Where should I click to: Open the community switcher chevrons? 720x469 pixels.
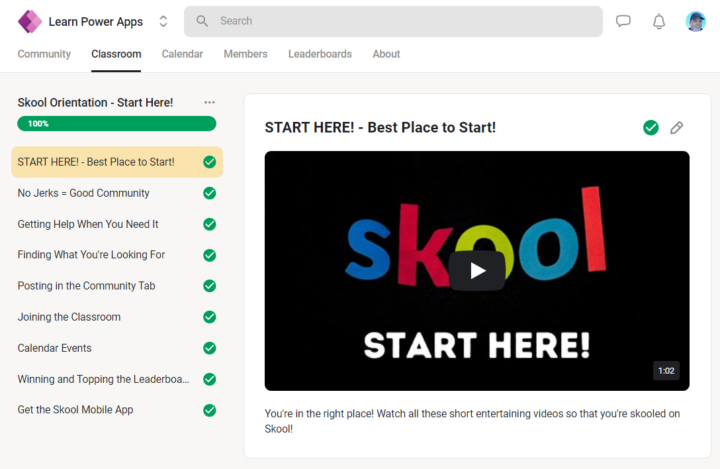coord(163,21)
